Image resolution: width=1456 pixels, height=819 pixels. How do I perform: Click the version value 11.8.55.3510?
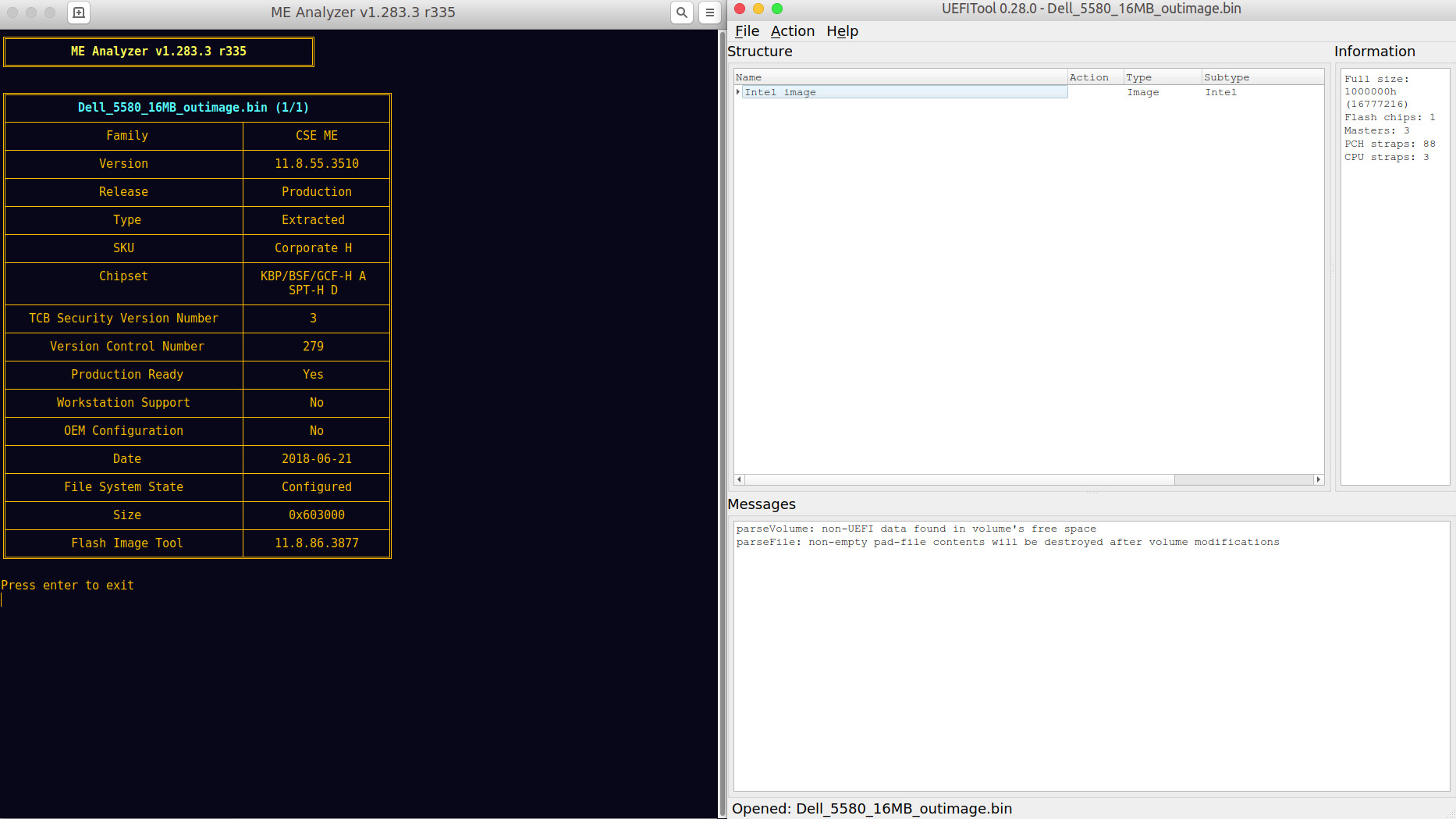click(x=317, y=164)
